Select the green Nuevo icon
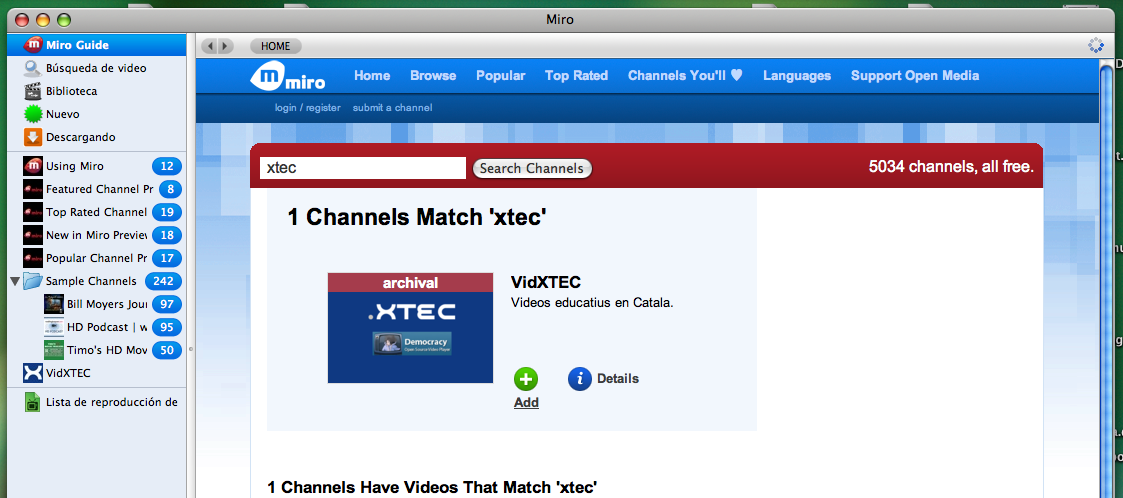 click(x=33, y=114)
